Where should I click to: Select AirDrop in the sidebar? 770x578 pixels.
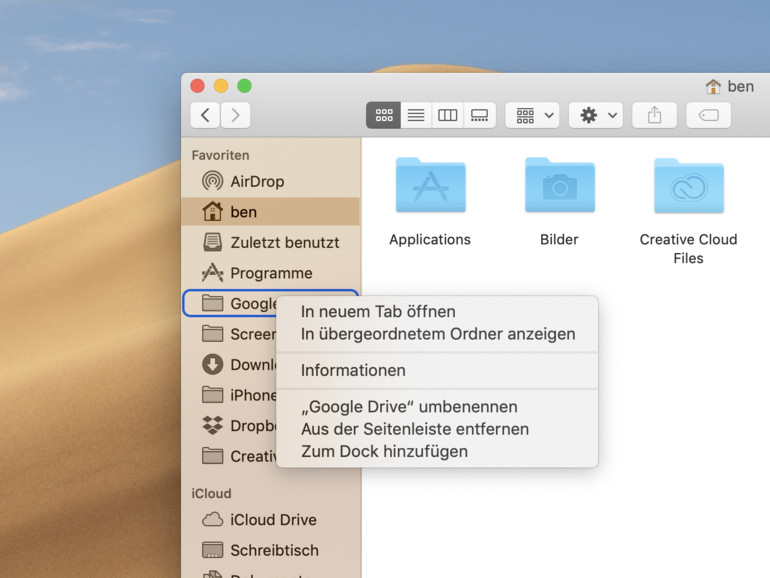point(257,181)
